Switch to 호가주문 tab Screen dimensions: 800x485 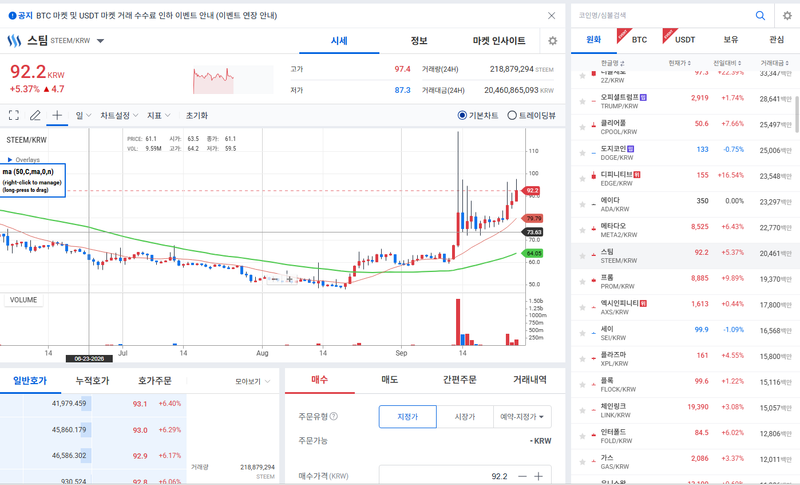pyautogui.click(x=155, y=380)
